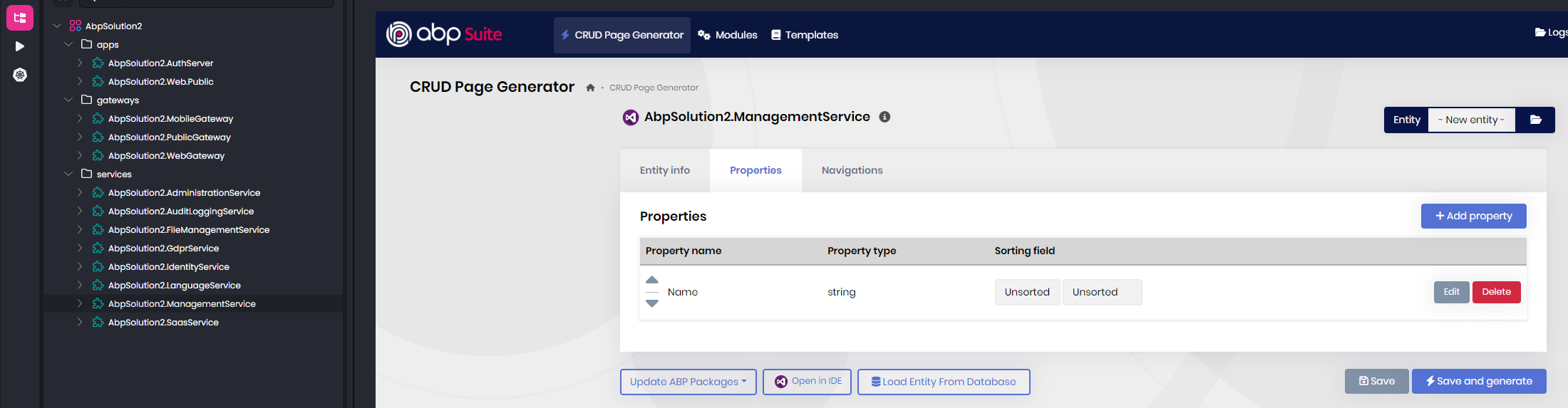Move Name property up with arrow
Image resolution: width=1568 pixels, height=408 pixels.
[x=651, y=280]
